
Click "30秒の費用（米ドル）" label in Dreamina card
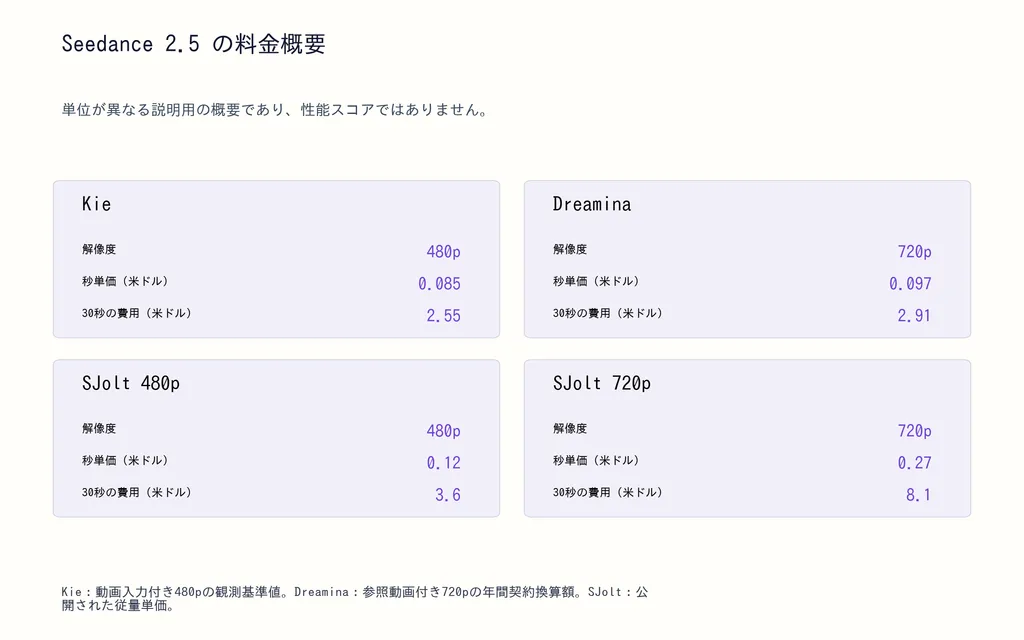point(608,313)
